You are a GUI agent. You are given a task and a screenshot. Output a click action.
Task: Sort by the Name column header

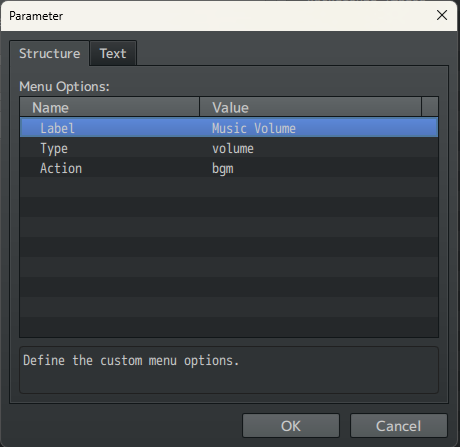point(110,107)
